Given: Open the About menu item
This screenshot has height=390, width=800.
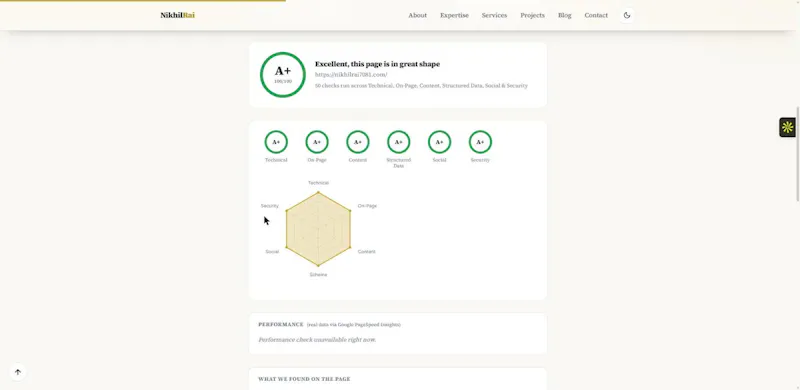Looking at the screenshot, I should click(417, 15).
